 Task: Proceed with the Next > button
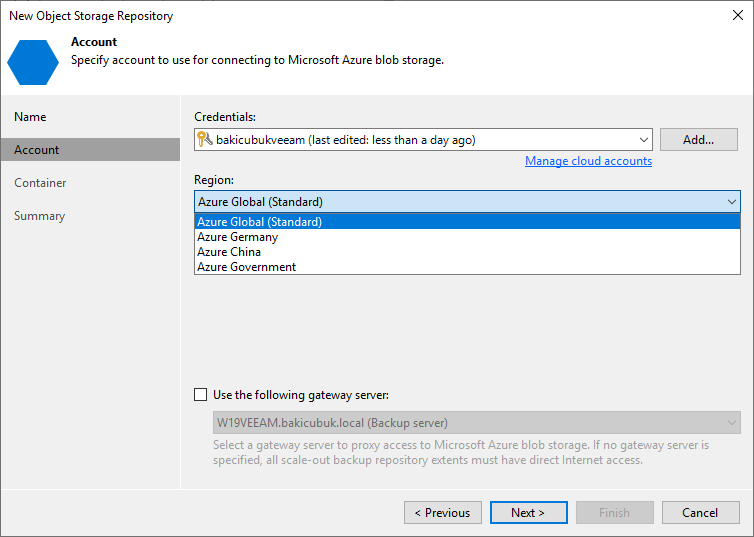528,512
